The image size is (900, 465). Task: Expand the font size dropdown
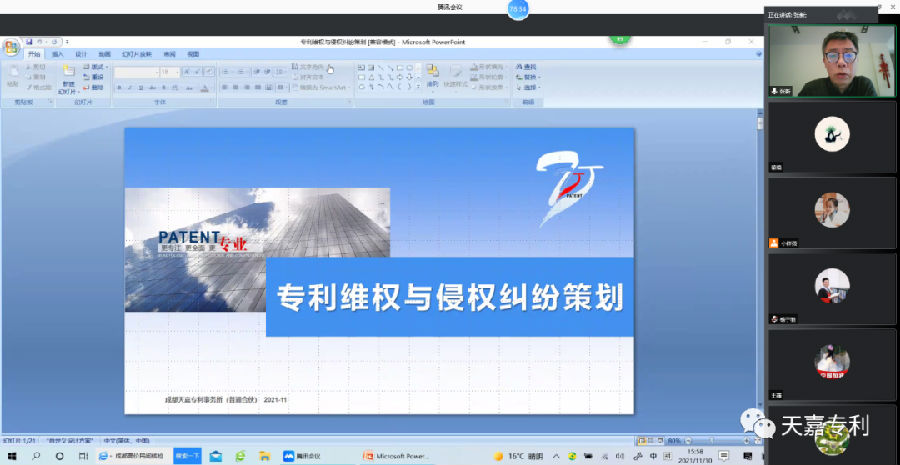coord(177,72)
